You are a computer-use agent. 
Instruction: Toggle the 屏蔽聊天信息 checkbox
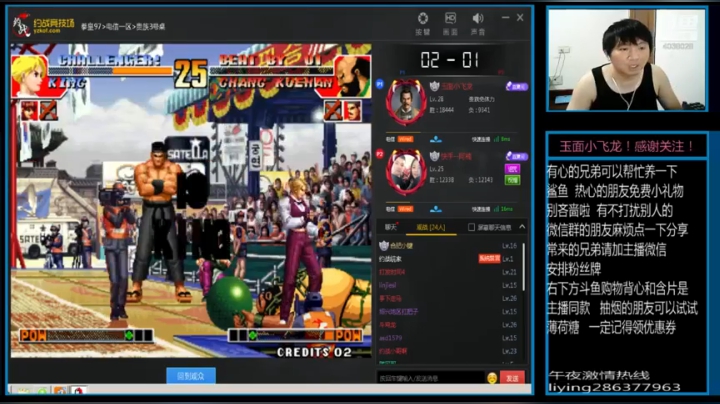click(x=471, y=227)
